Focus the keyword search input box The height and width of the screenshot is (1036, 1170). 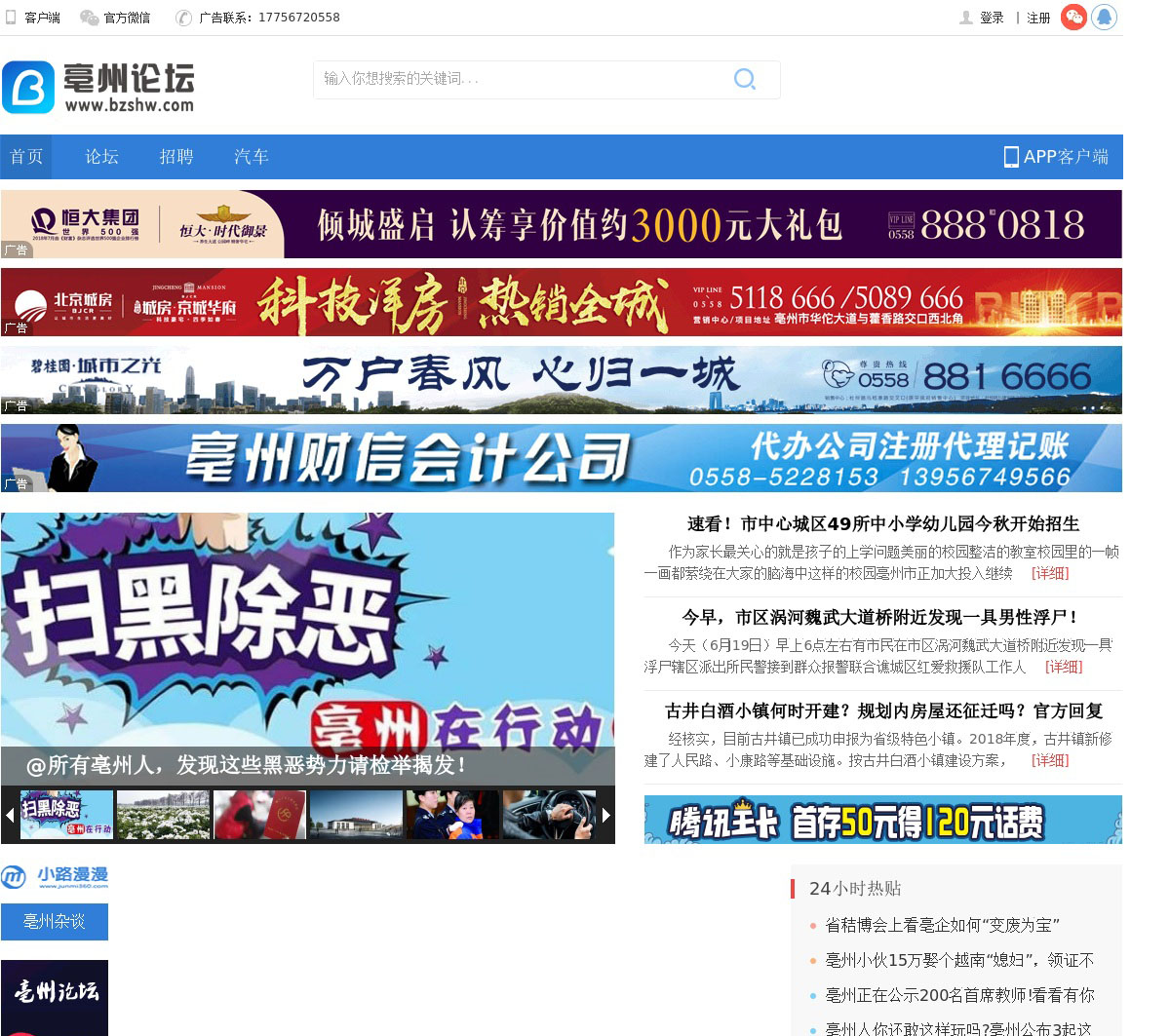pos(526,79)
